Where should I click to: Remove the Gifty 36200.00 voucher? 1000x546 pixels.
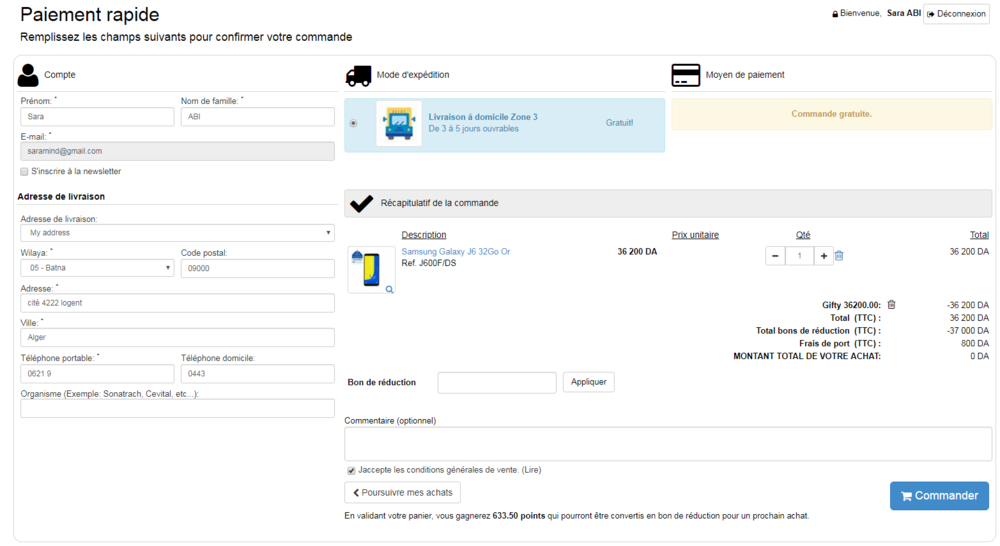coord(892,305)
